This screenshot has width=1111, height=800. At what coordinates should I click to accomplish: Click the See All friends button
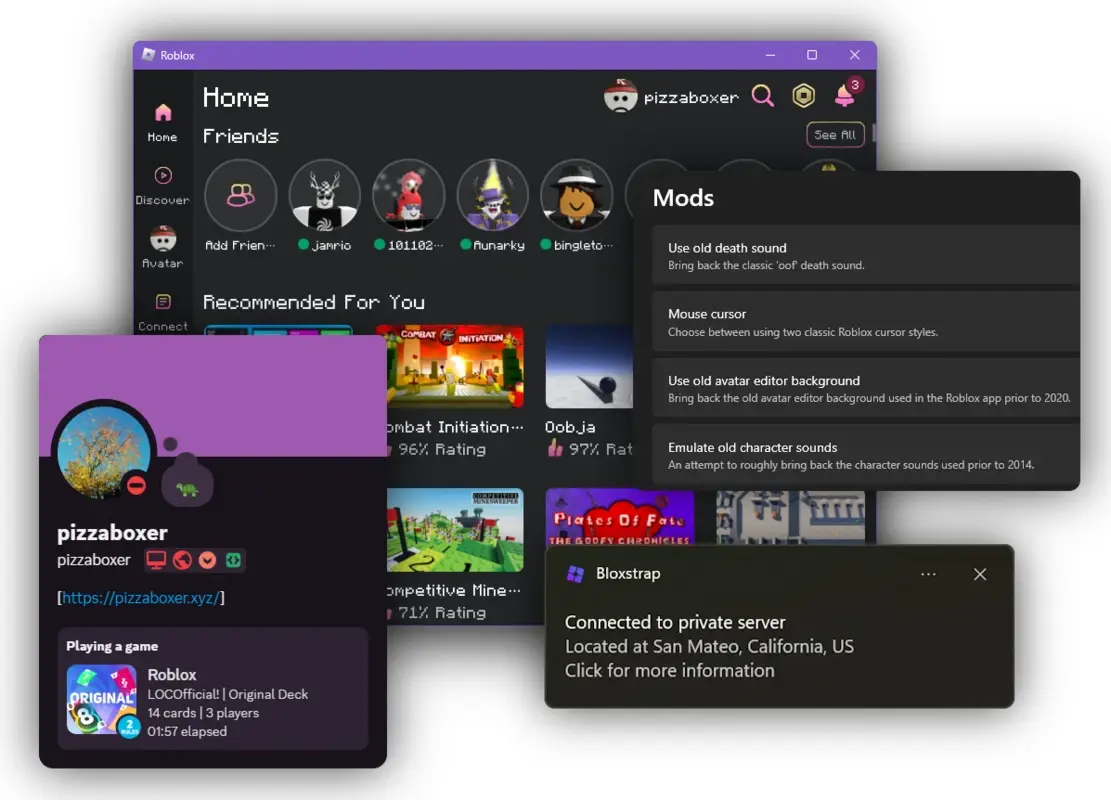point(835,134)
